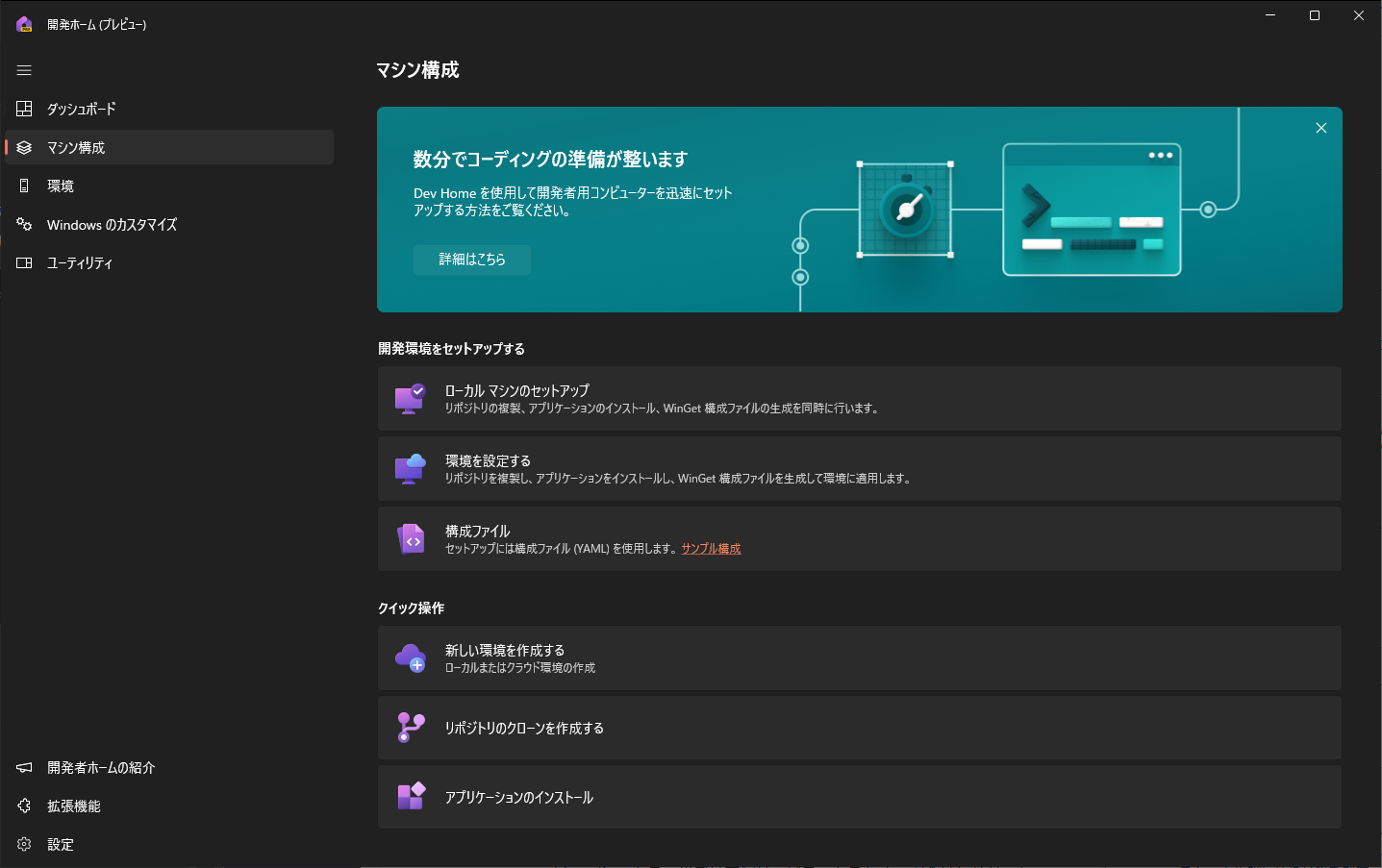This screenshot has height=868, width=1382.
Task: Click the terminal illustration in the banner
Action: pos(1092,210)
